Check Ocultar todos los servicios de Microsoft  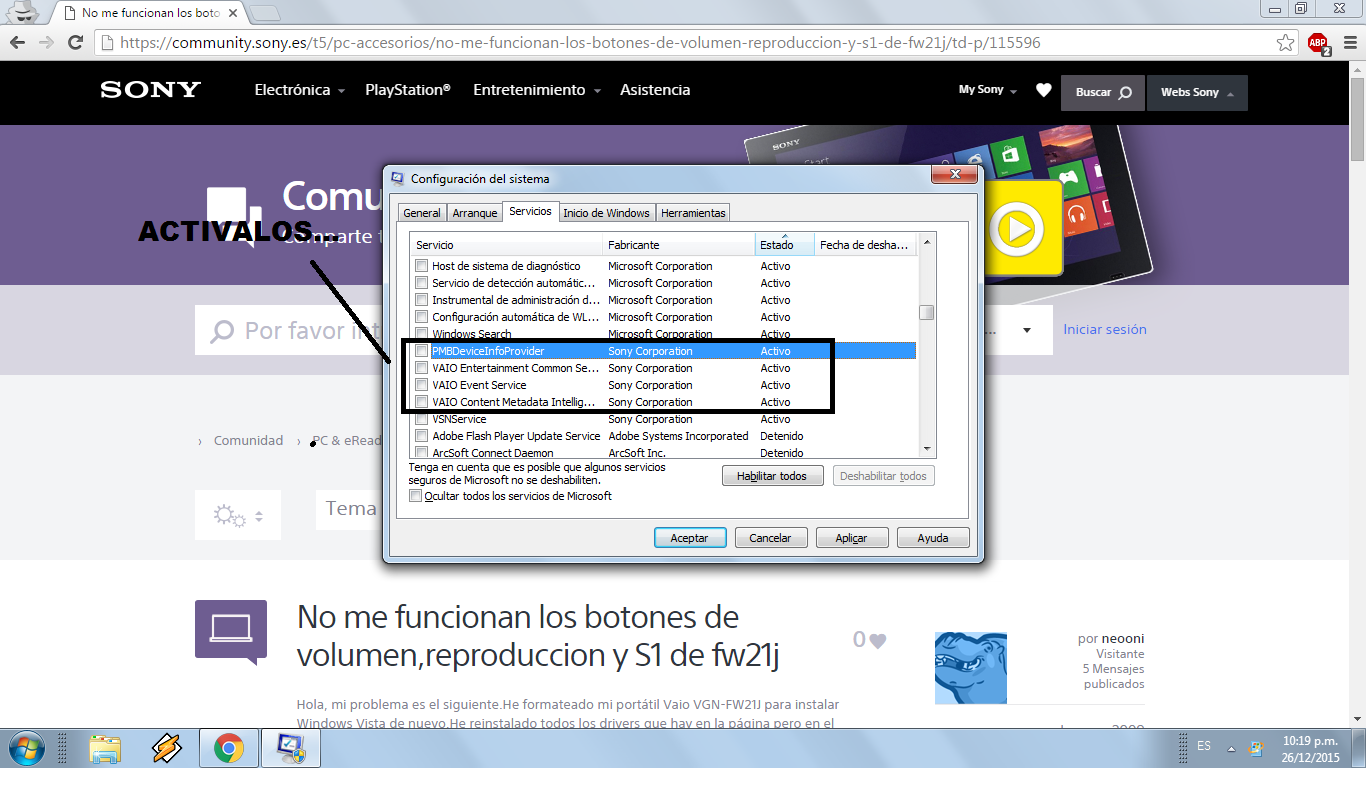[x=416, y=496]
